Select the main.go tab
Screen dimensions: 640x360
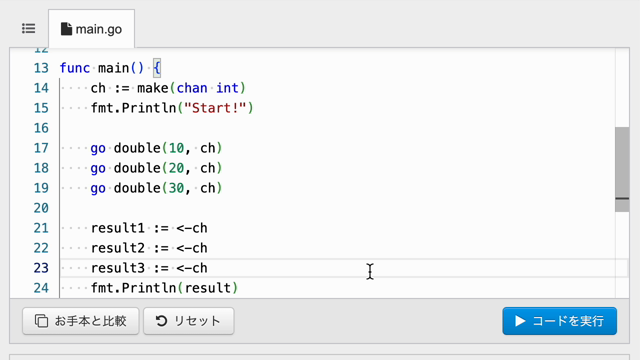[91, 29]
